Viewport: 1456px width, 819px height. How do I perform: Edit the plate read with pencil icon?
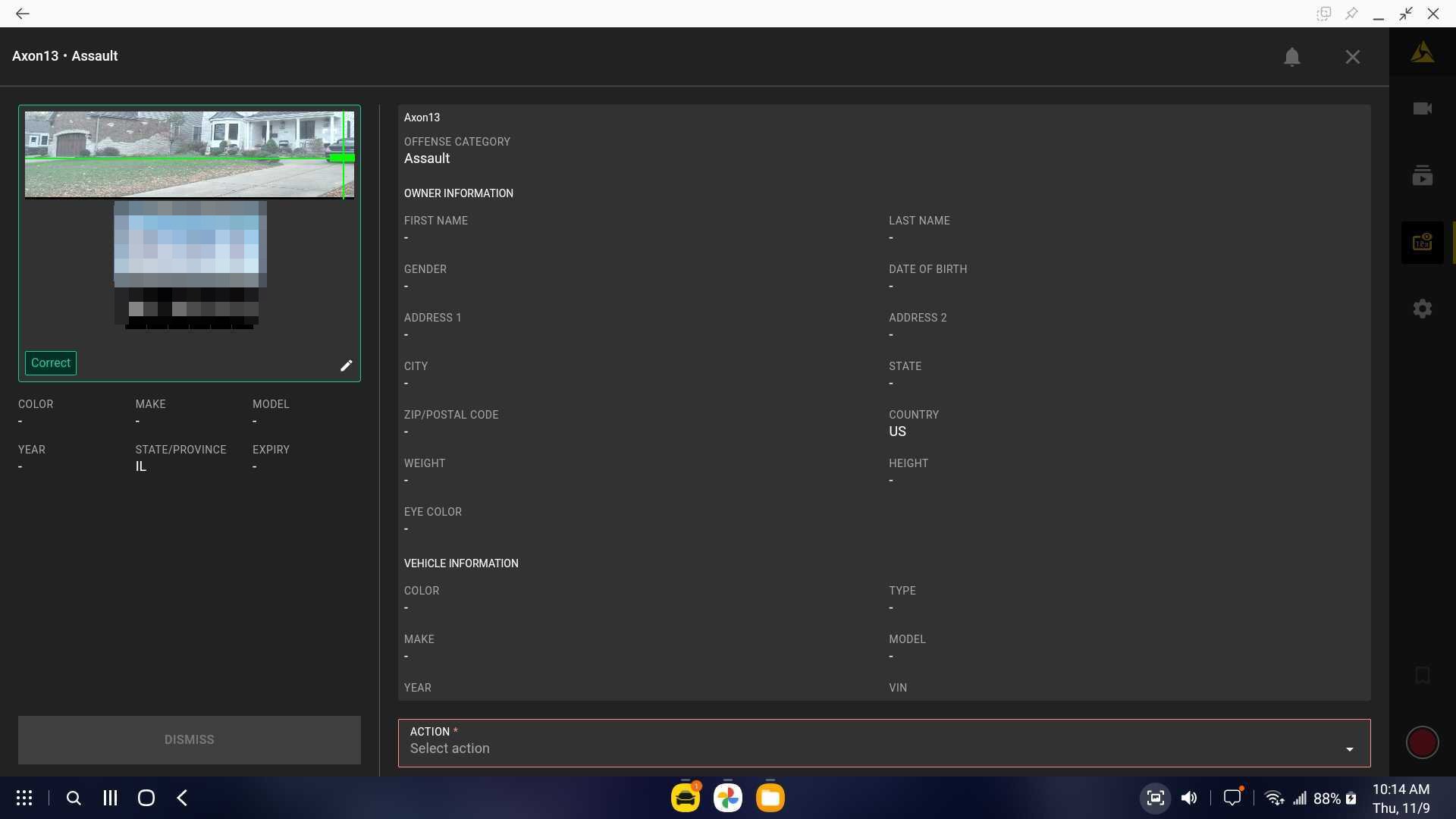tap(346, 366)
